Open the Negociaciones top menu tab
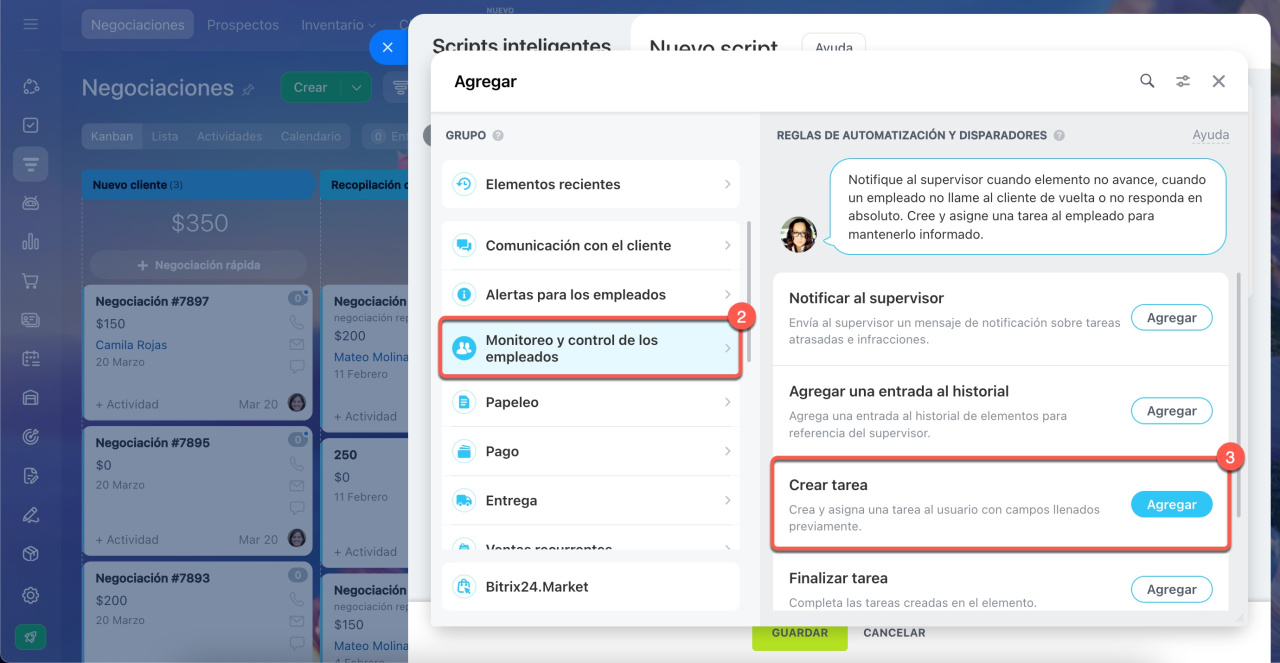This screenshot has height=663, width=1280. [138, 25]
